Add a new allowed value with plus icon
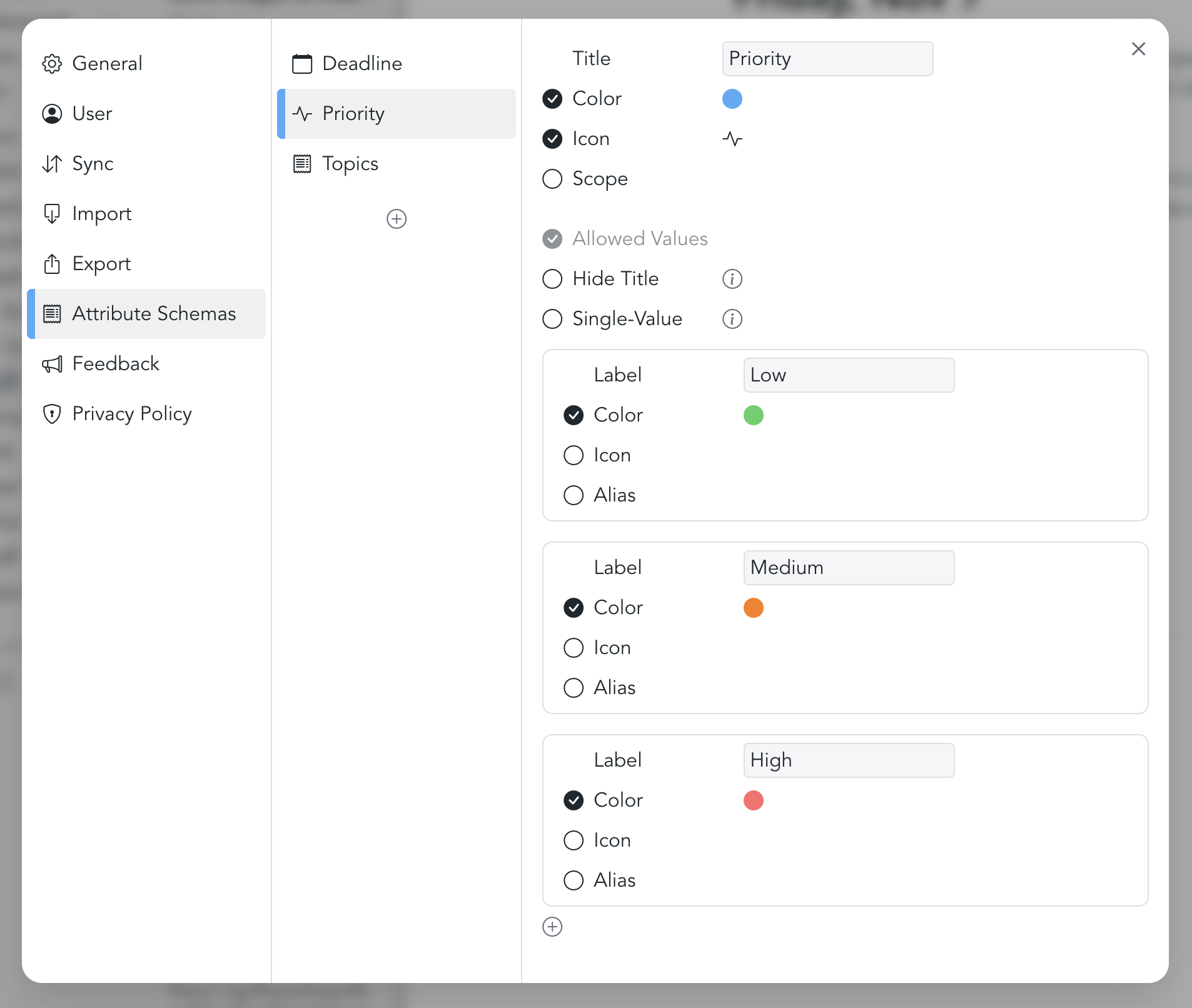 (x=552, y=927)
